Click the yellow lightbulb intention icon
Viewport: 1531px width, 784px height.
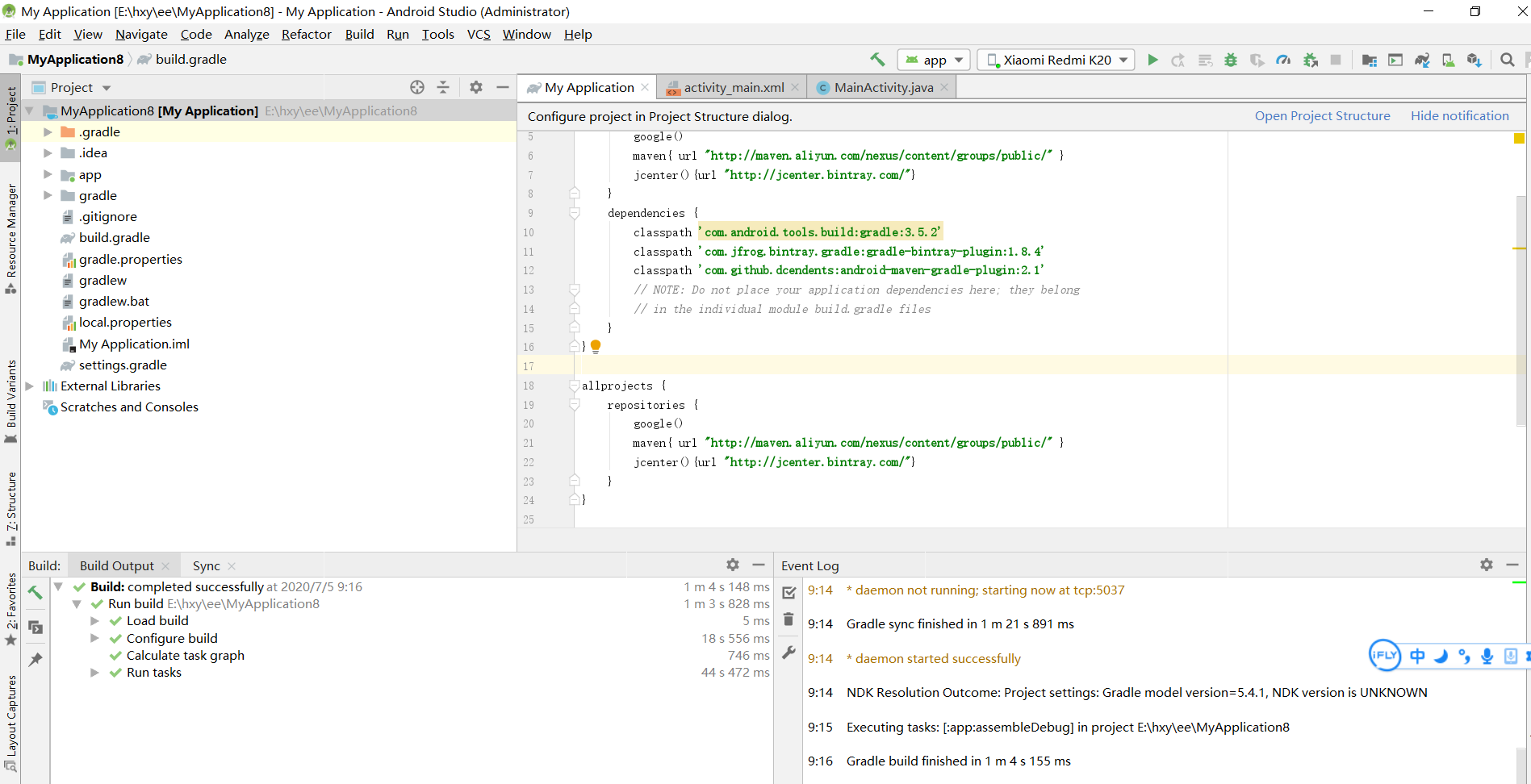point(596,347)
